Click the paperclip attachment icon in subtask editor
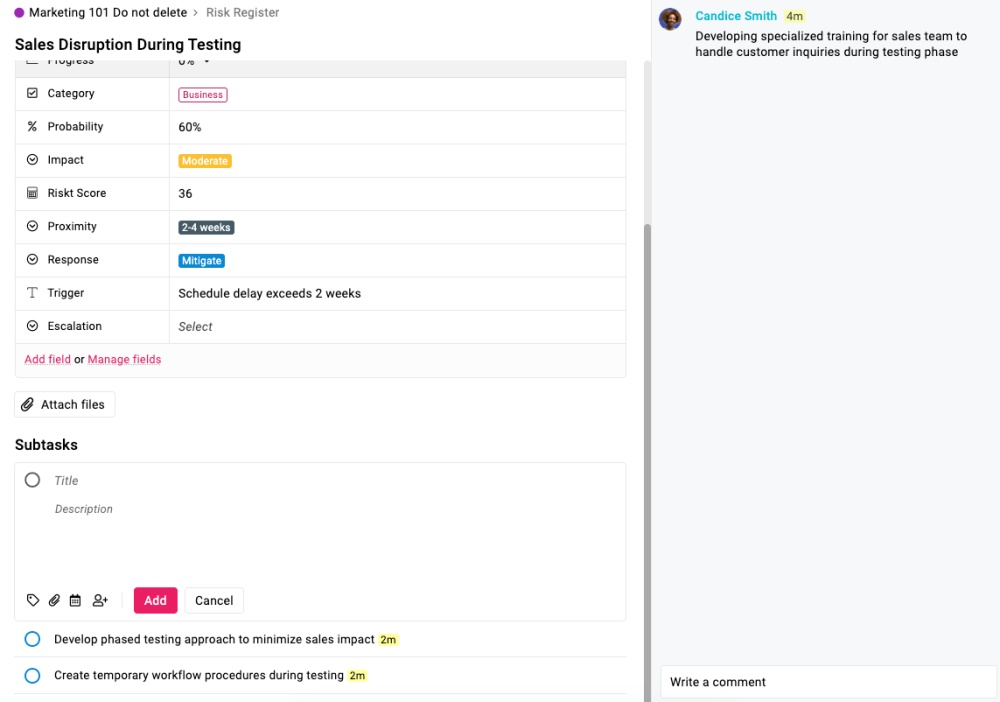This screenshot has height=702, width=1000. coord(55,600)
